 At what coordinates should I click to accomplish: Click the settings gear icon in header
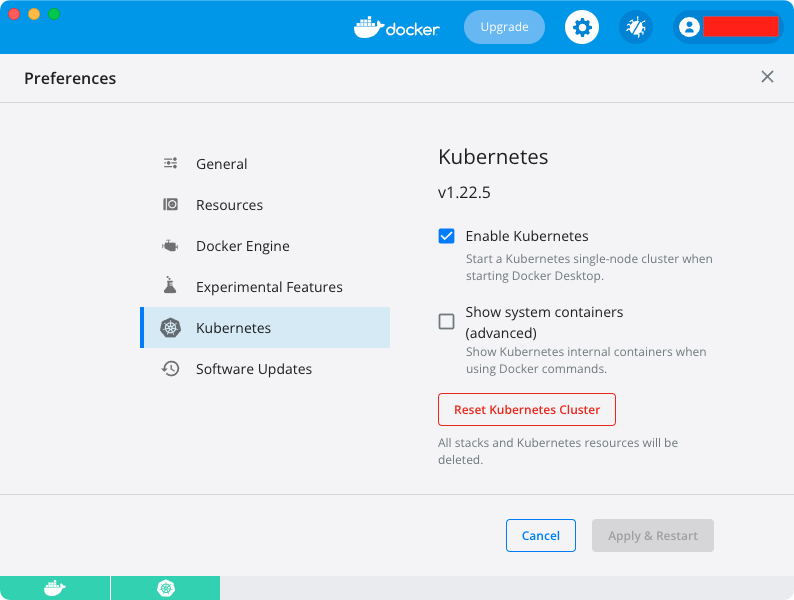point(582,27)
